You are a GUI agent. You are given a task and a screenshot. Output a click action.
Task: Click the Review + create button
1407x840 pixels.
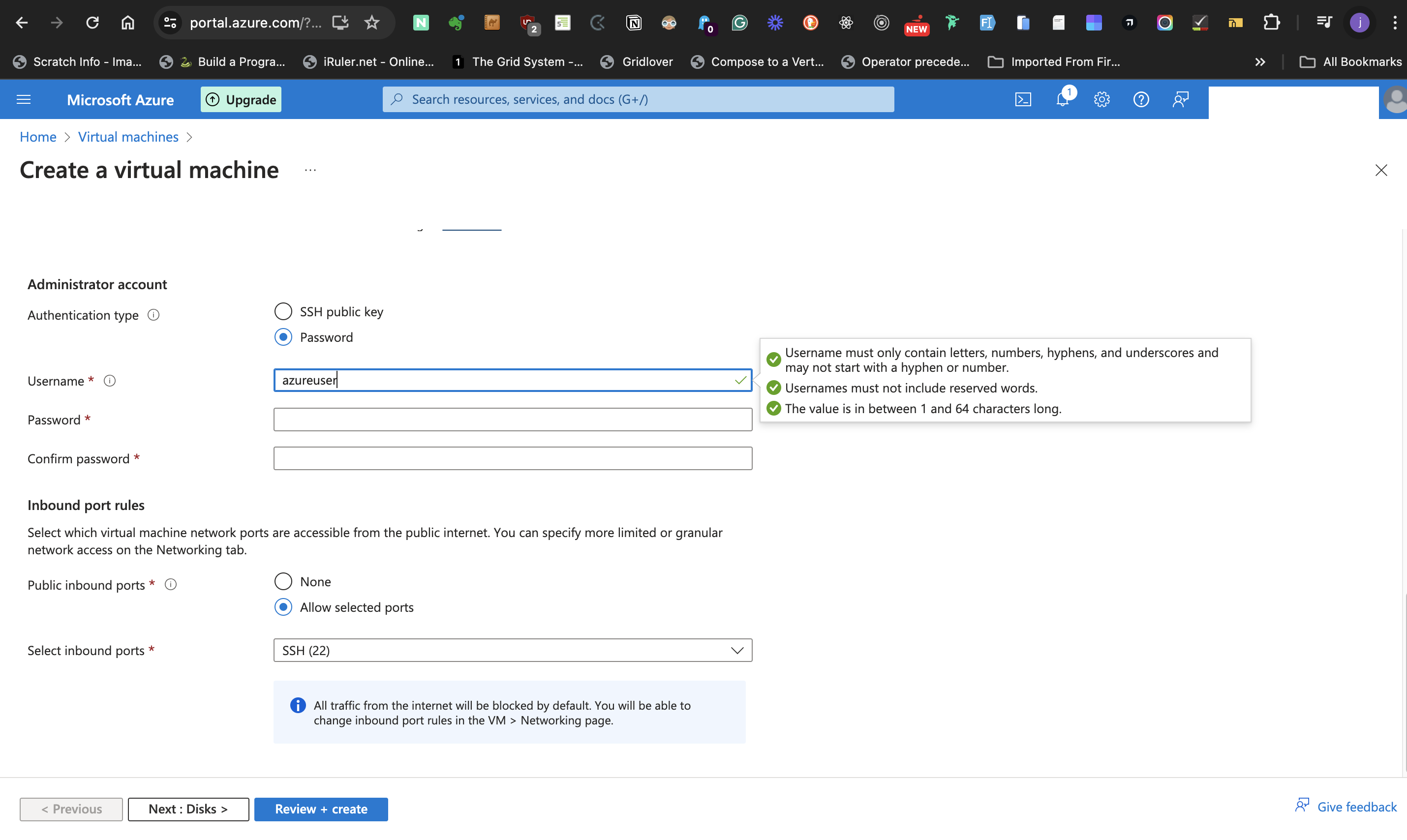tap(321, 809)
